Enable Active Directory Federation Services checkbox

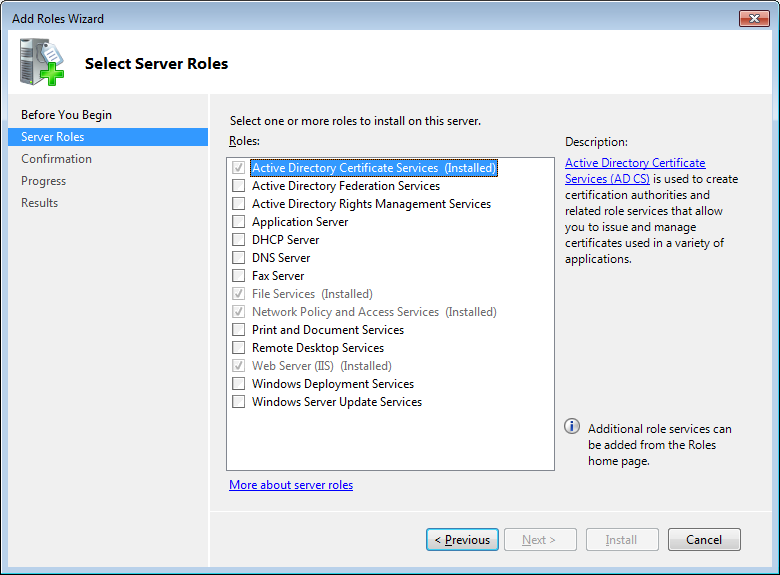[x=238, y=186]
